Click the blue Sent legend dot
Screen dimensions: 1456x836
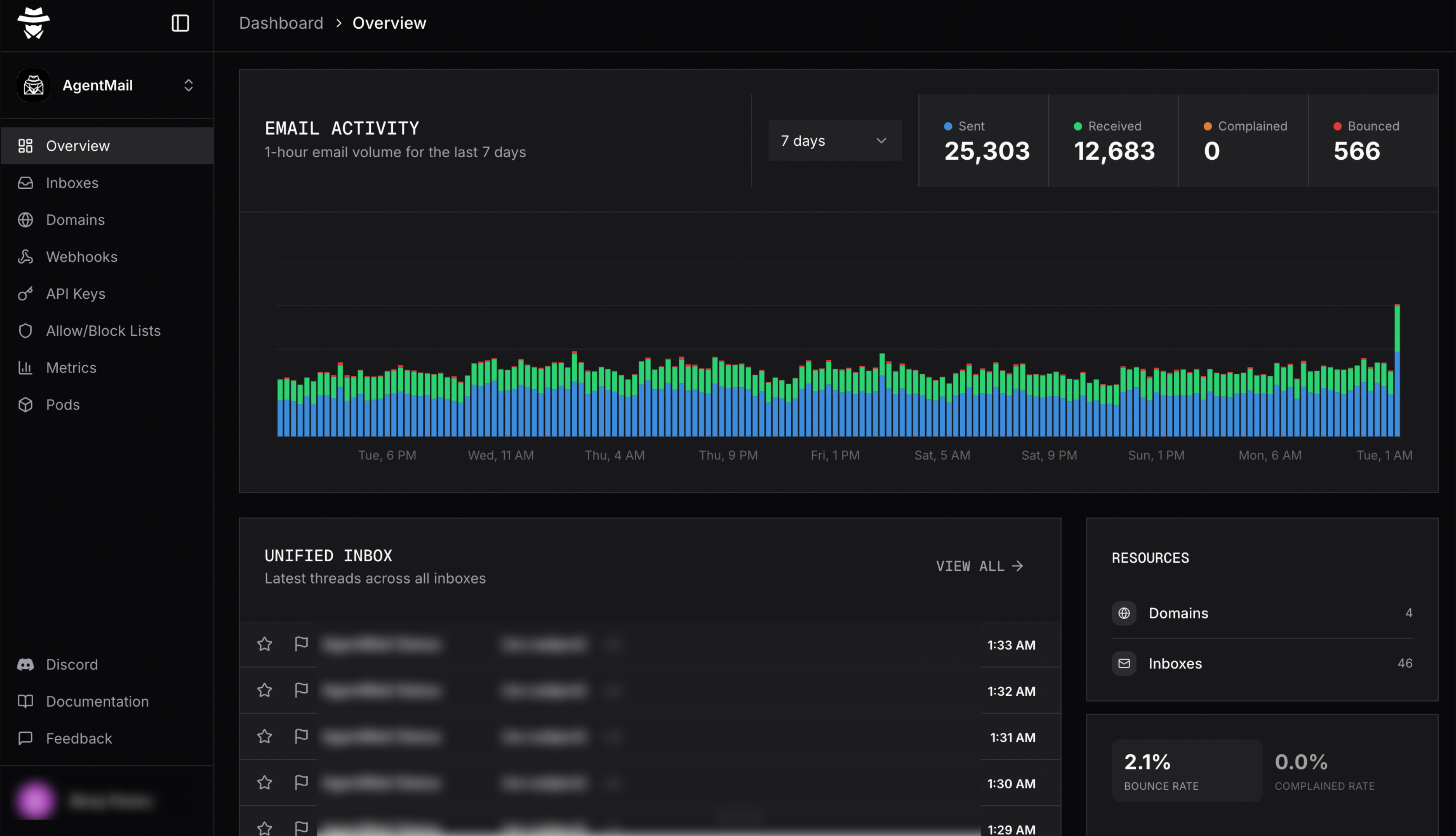pos(947,126)
